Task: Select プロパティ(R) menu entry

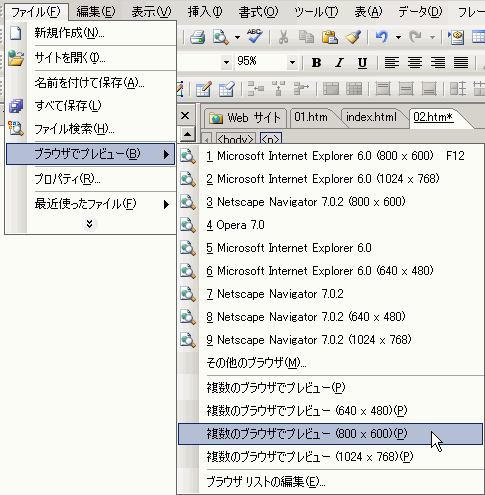Action: (91, 179)
